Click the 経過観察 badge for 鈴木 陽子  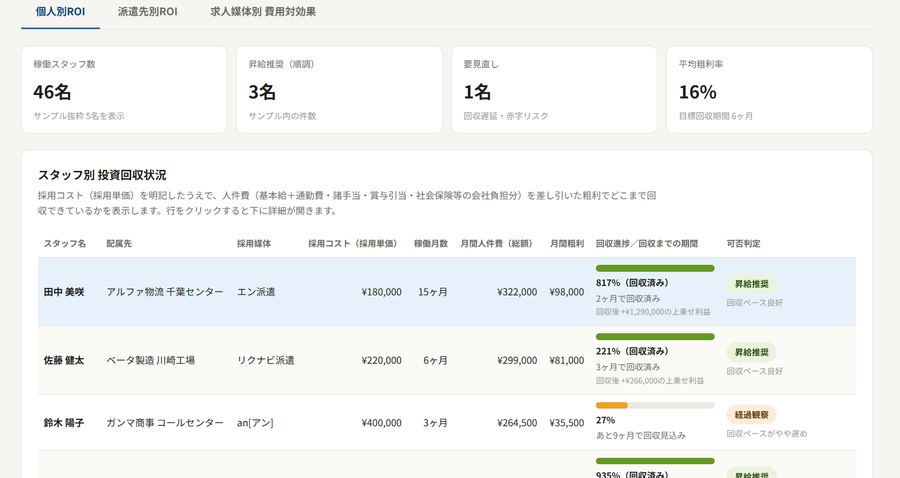coord(751,414)
